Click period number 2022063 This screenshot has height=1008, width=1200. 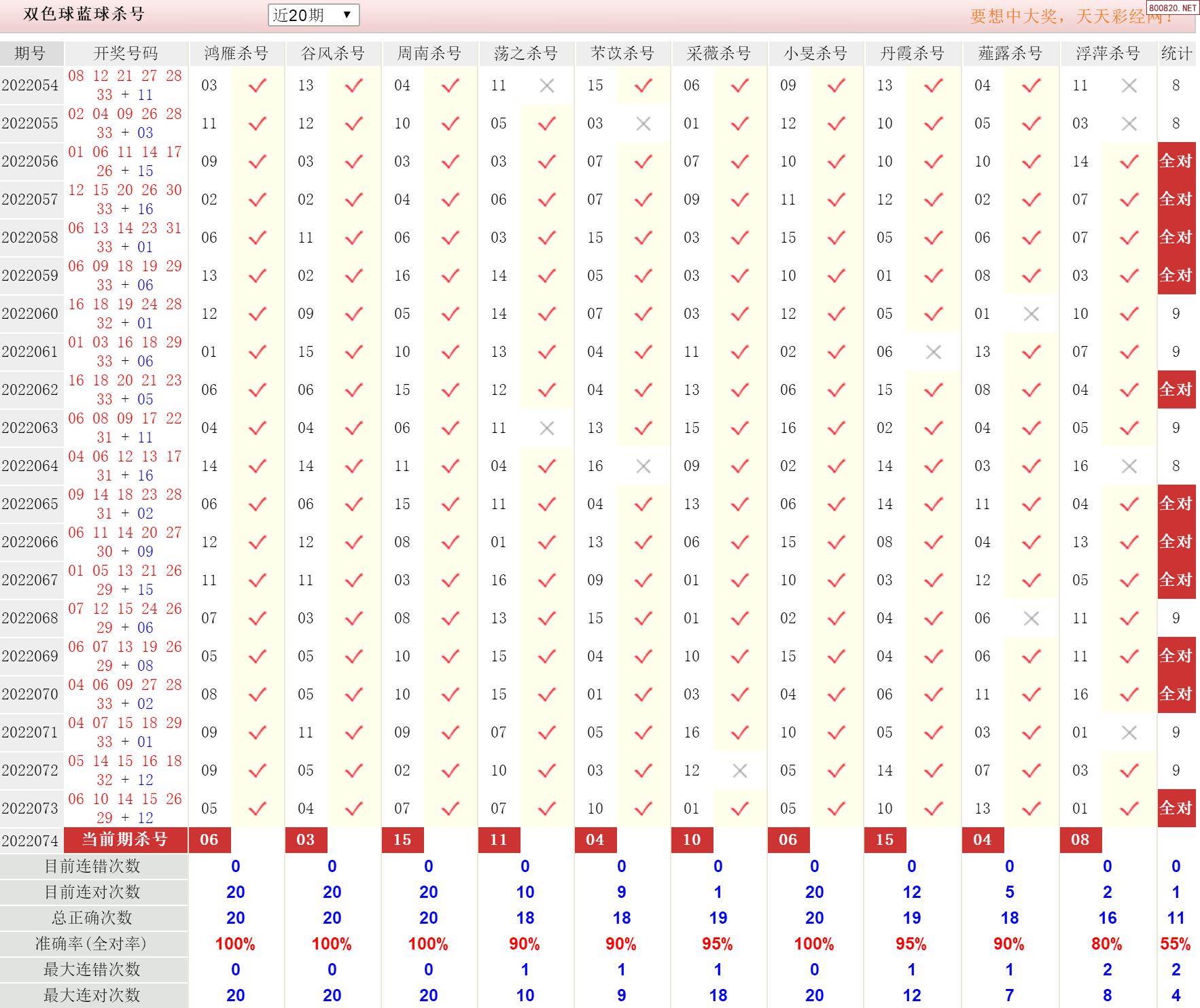click(31, 428)
